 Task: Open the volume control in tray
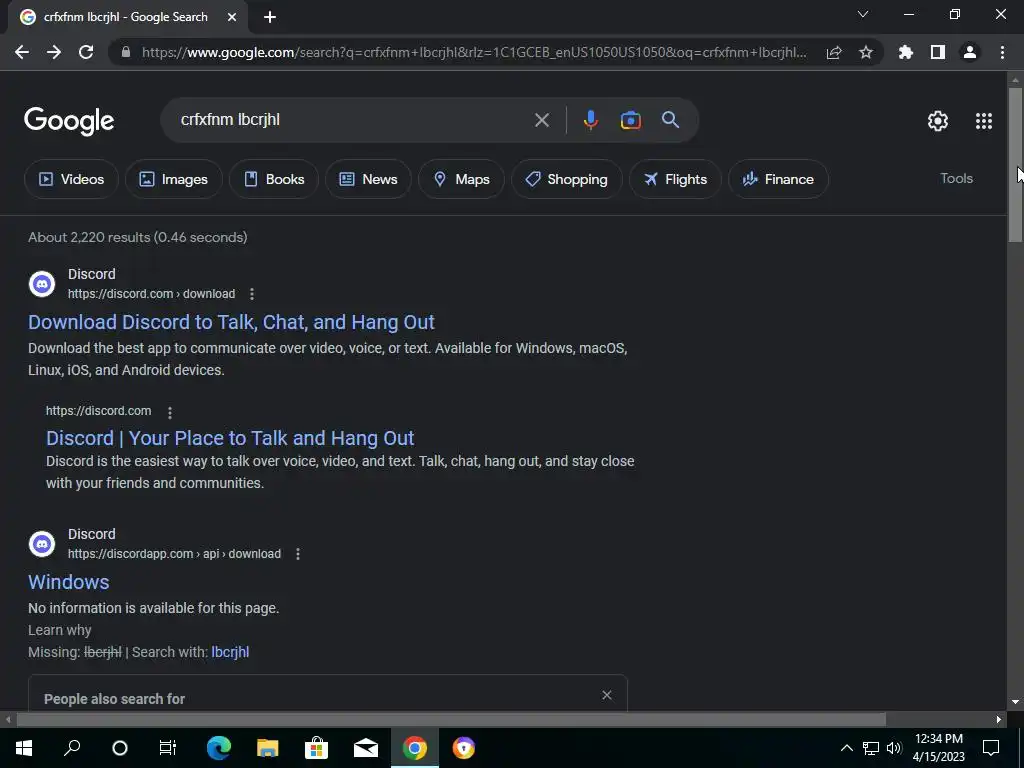pyautogui.click(x=895, y=748)
